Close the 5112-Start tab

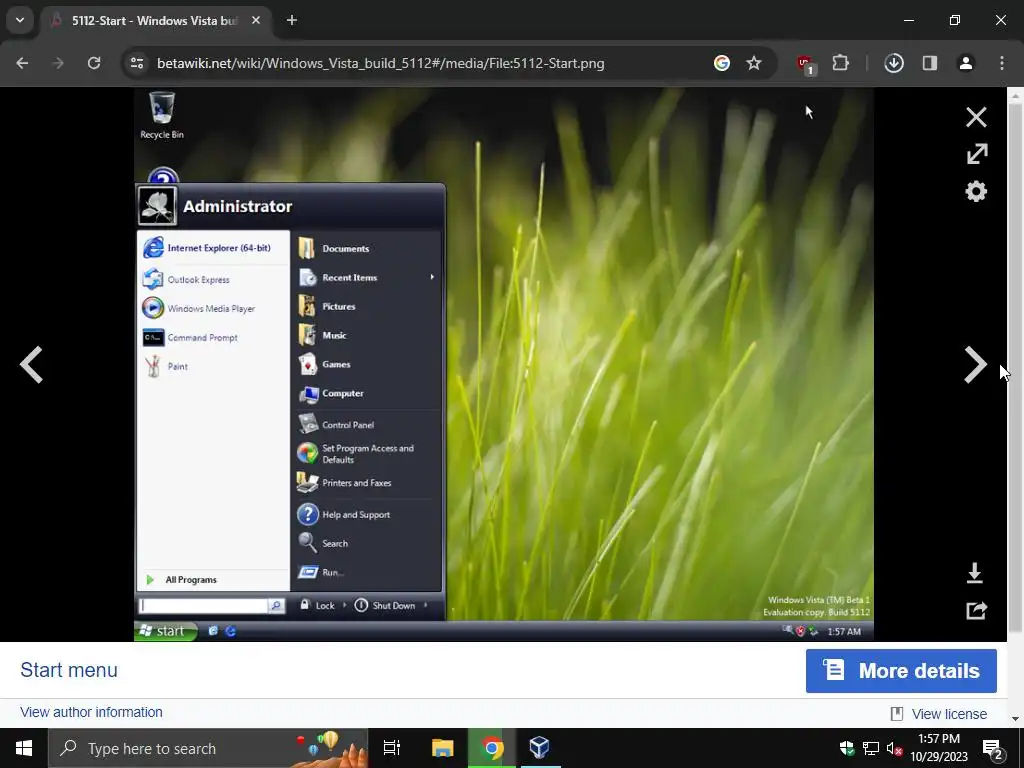click(x=256, y=20)
